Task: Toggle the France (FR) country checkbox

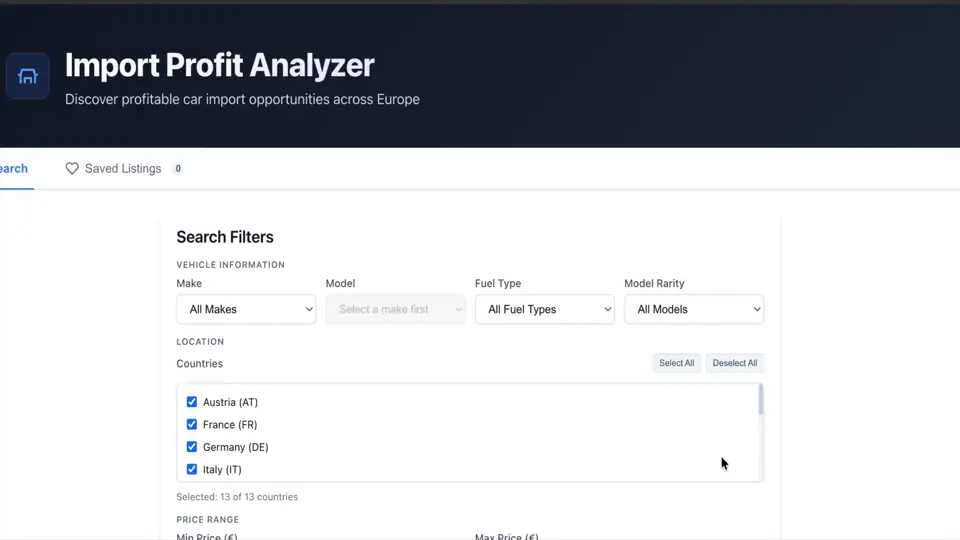Action: point(192,425)
